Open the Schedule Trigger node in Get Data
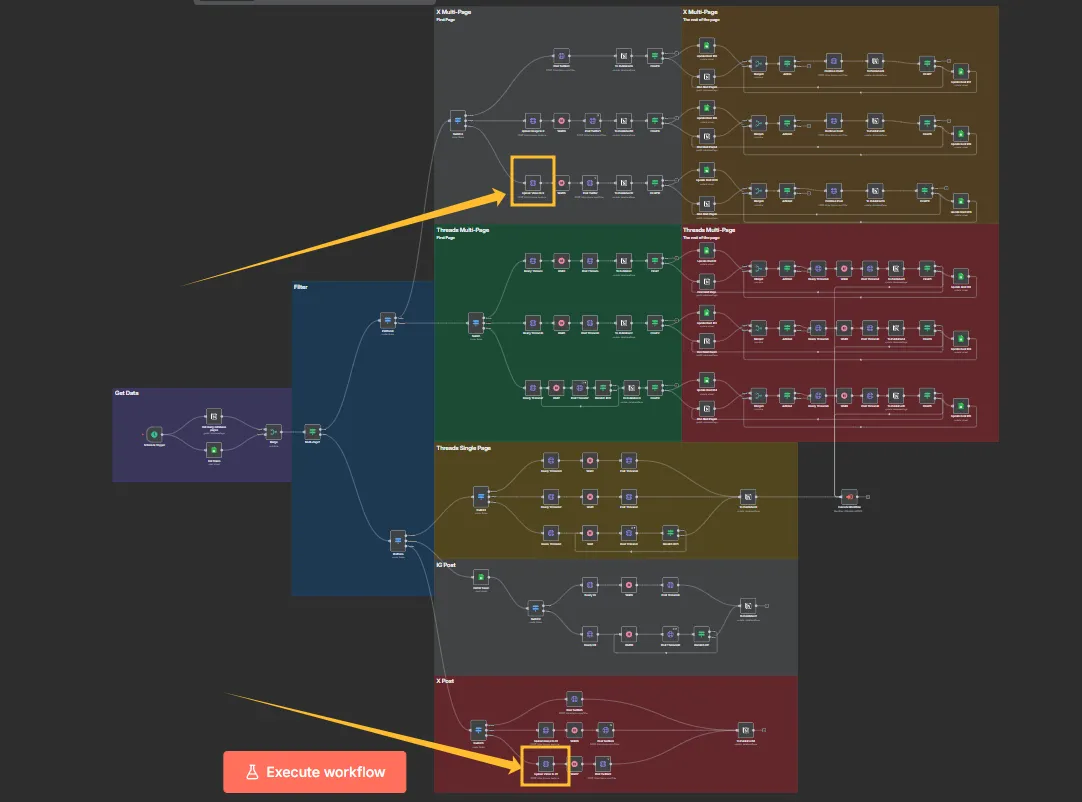The width and height of the screenshot is (1082, 802). tap(154, 434)
